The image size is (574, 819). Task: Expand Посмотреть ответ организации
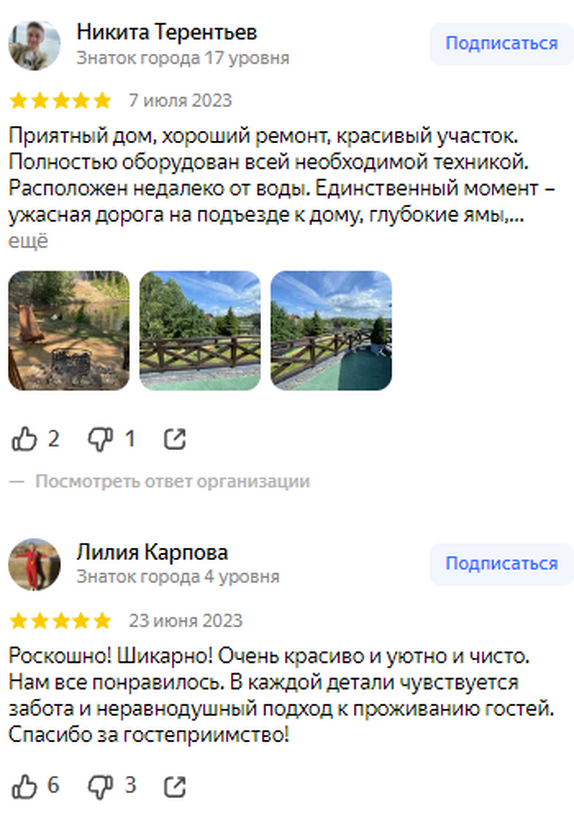point(172,481)
